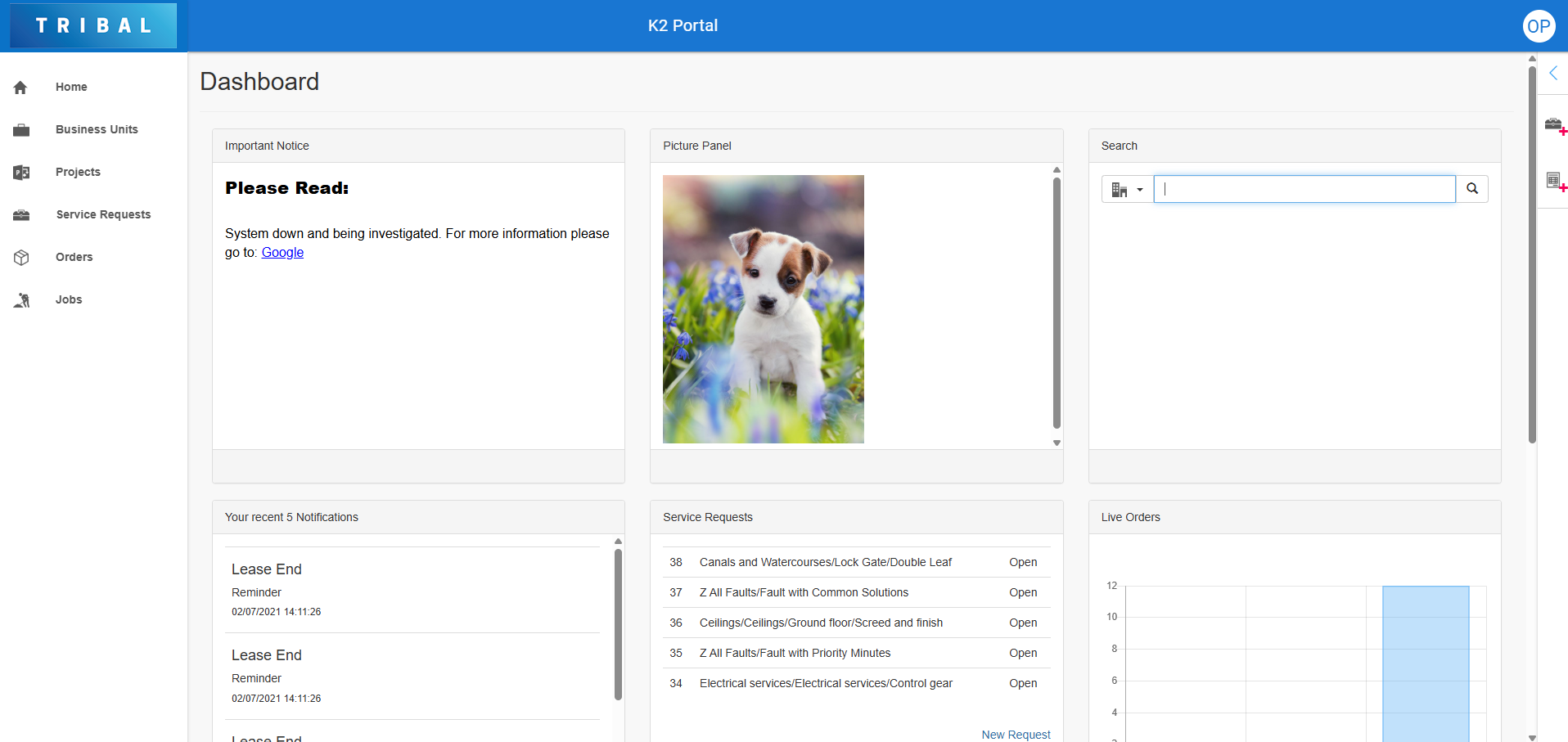Open request 37 Fault with Common Solutions

857,592
